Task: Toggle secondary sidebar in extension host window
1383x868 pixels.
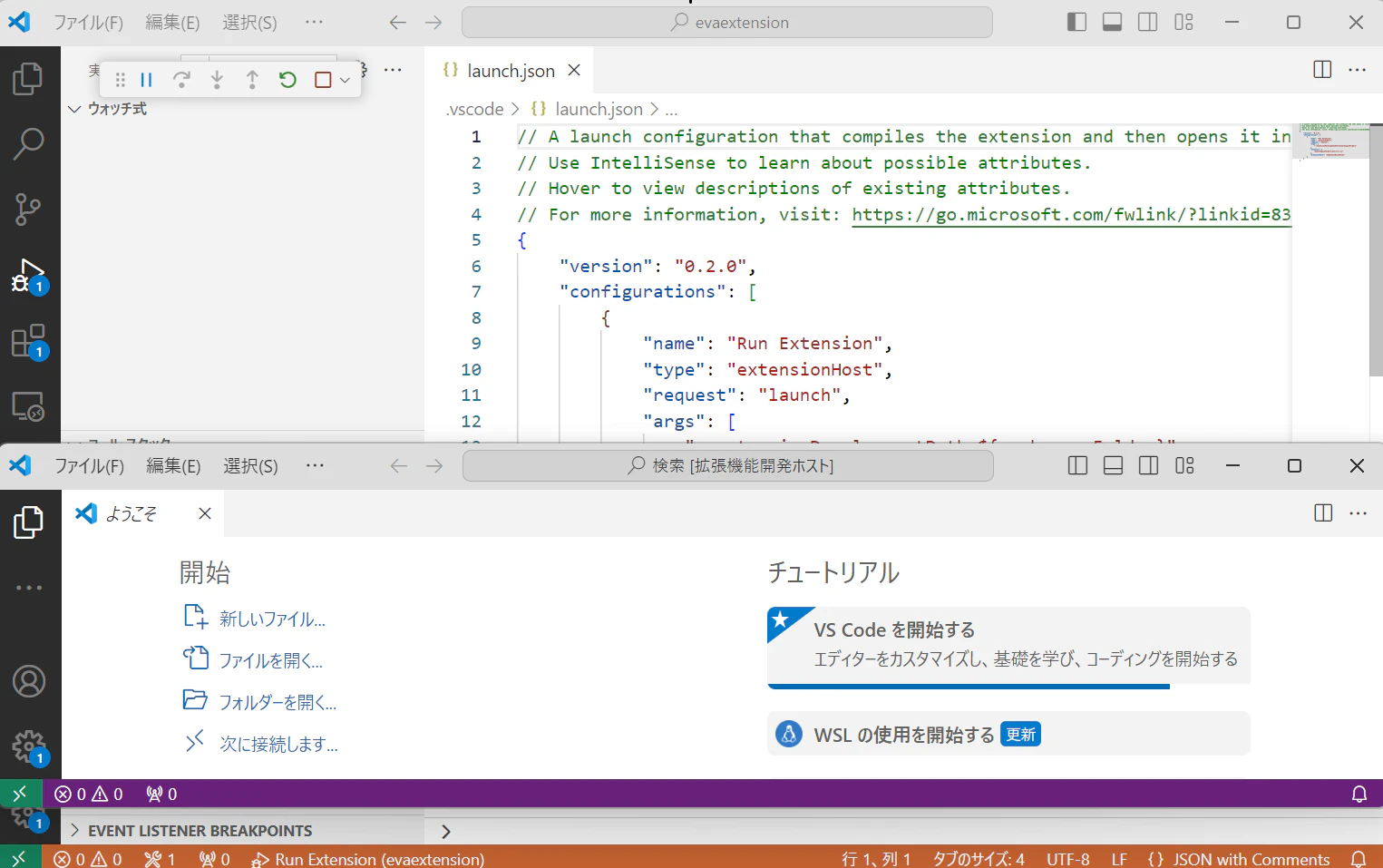Action: (x=1148, y=465)
